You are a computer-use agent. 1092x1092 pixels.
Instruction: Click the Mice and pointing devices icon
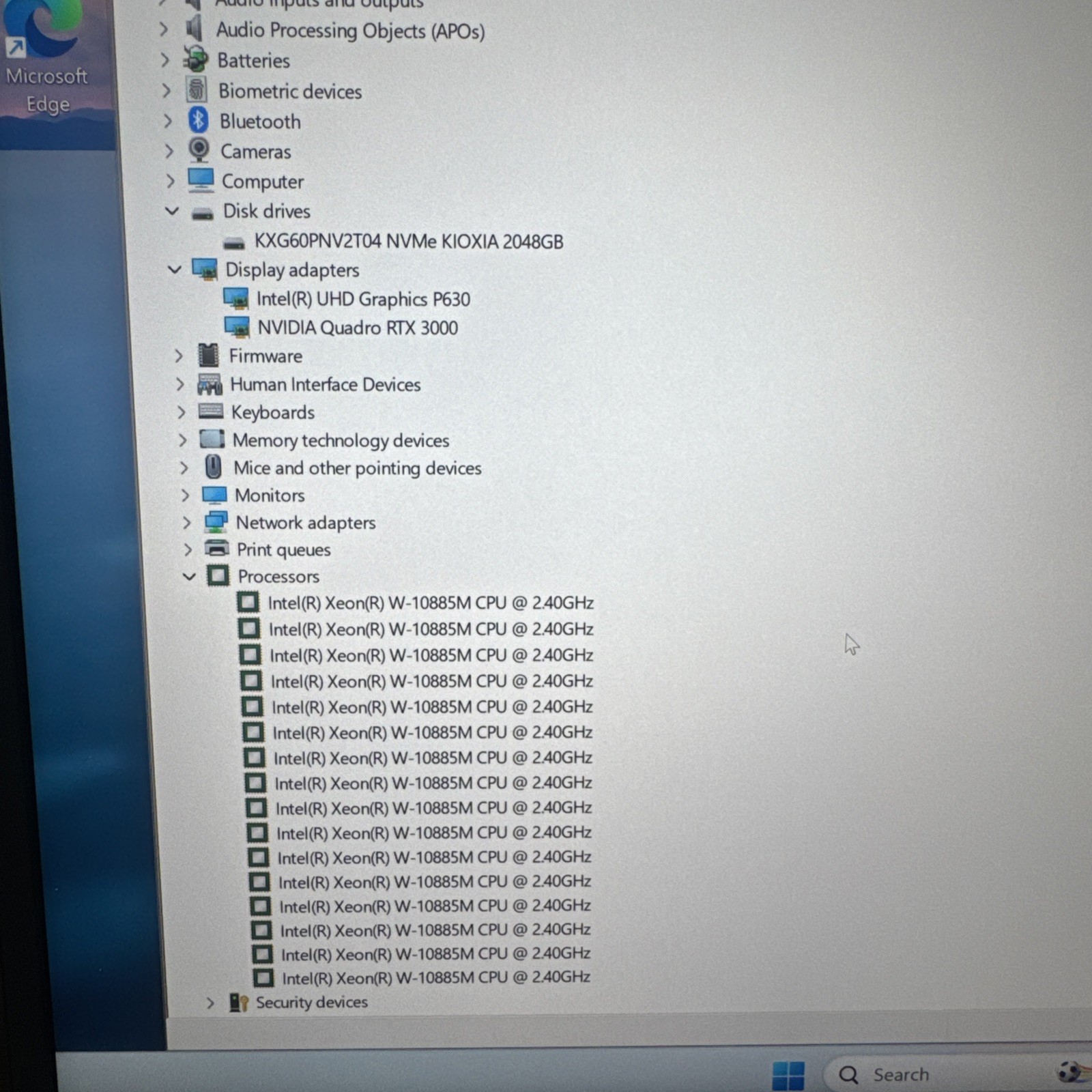point(214,468)
